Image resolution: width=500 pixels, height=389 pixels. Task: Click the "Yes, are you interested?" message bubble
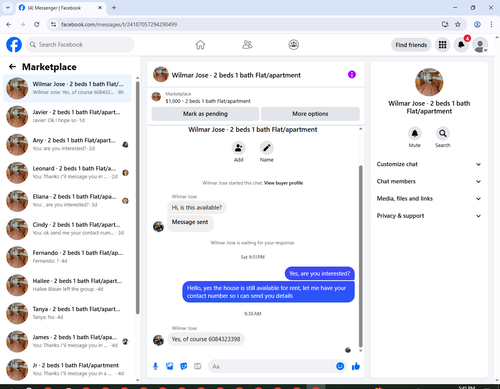tap(320, 273)
